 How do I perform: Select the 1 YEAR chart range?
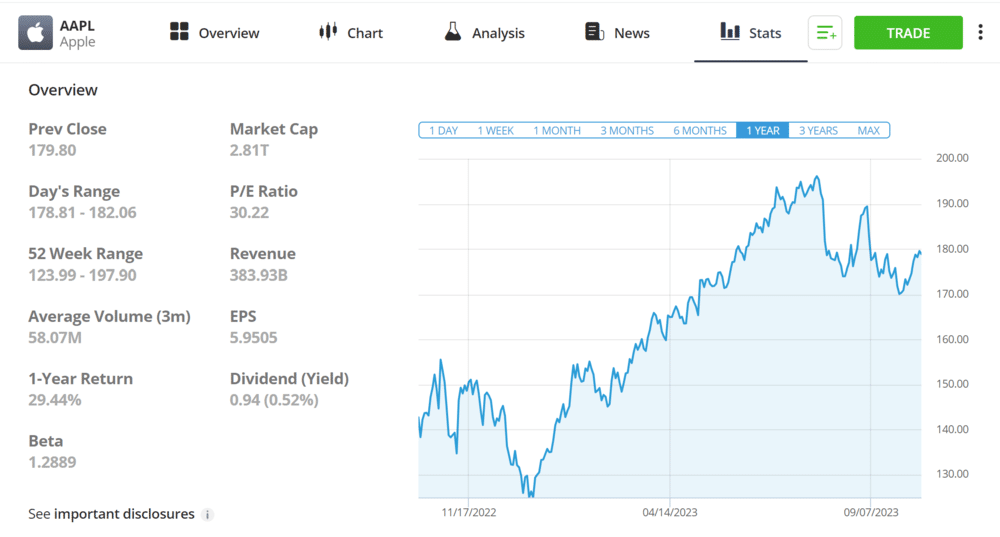tap(763, 131)
